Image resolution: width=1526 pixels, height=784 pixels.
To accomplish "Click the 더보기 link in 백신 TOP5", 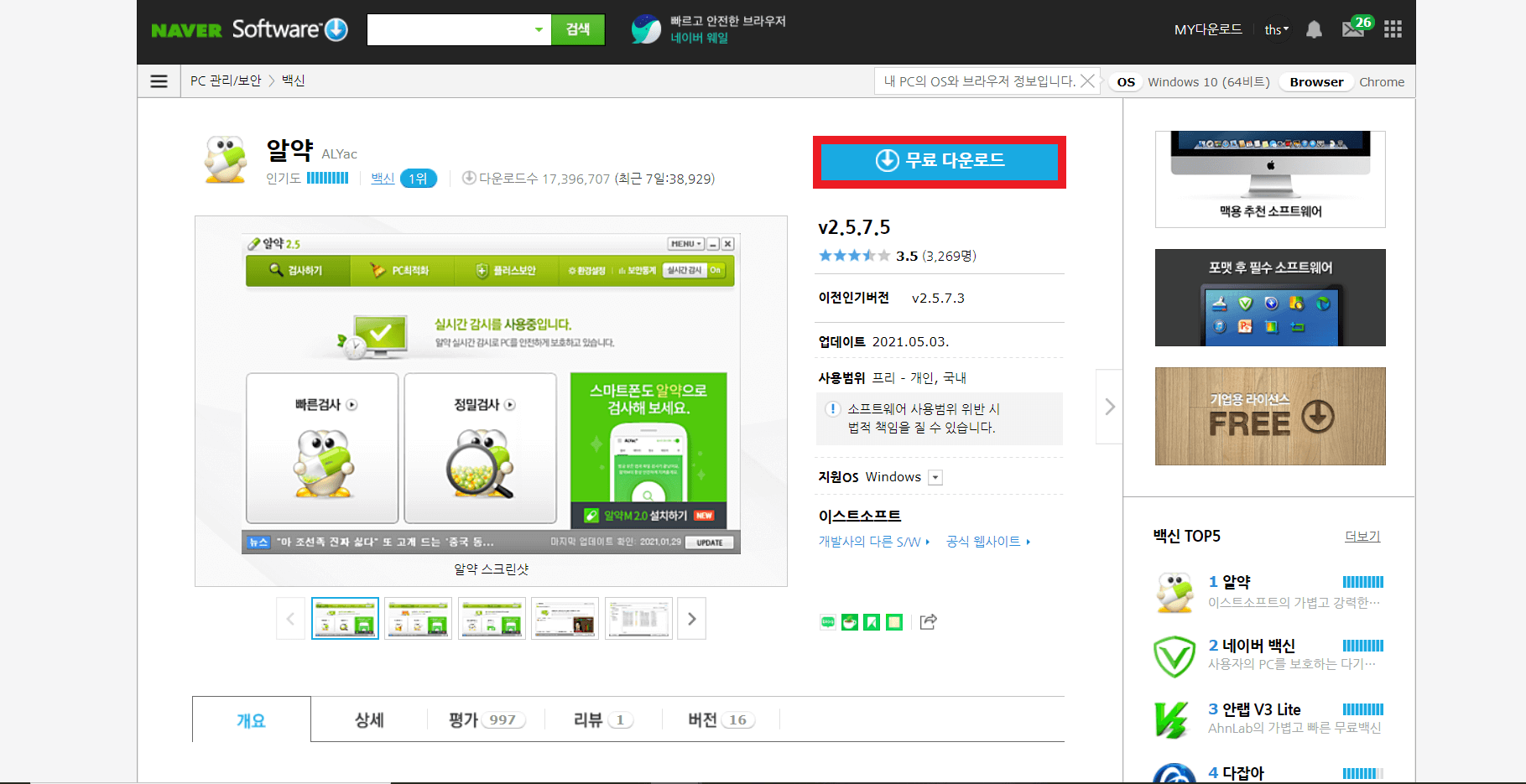I will click(x=1362, y=536).
